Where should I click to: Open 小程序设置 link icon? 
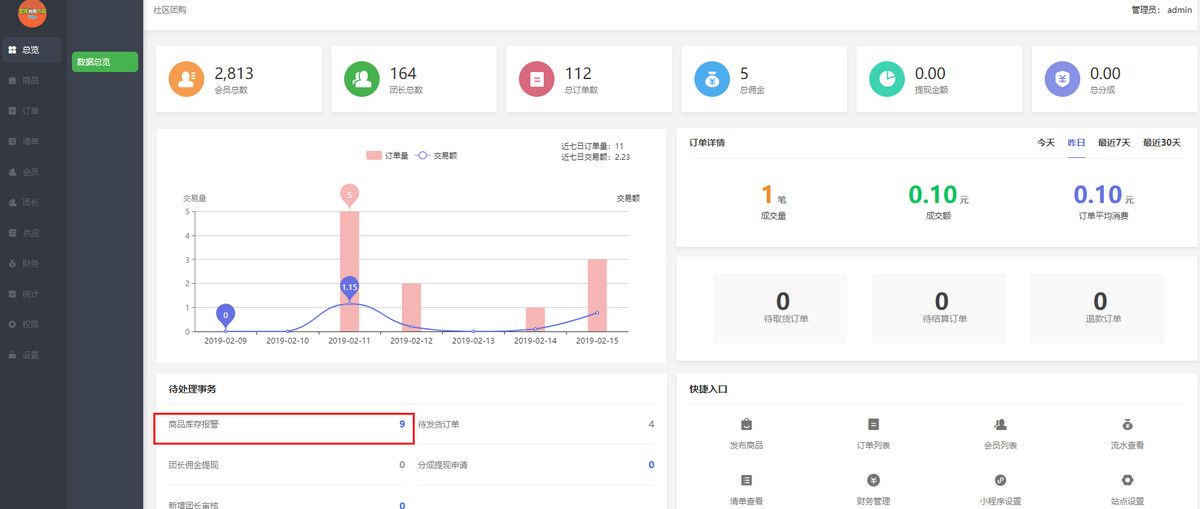click(1000, 481)
